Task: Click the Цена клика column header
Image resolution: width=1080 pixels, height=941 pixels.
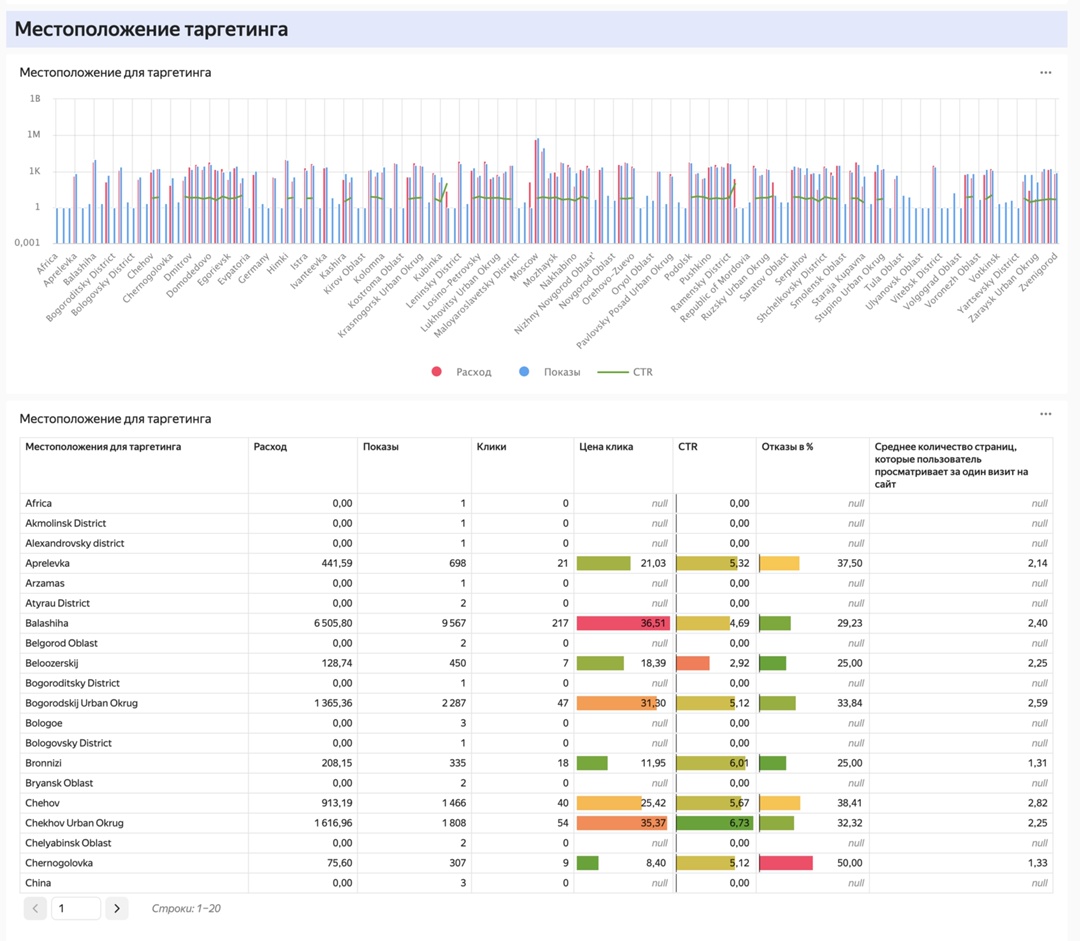Action: coord(606,447)
